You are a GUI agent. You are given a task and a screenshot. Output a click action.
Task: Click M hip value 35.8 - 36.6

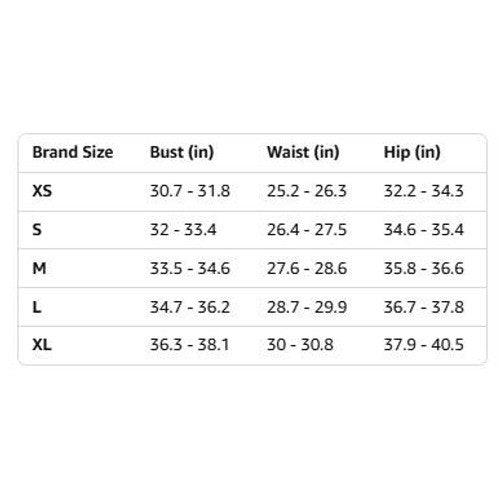tap(424, 268)
